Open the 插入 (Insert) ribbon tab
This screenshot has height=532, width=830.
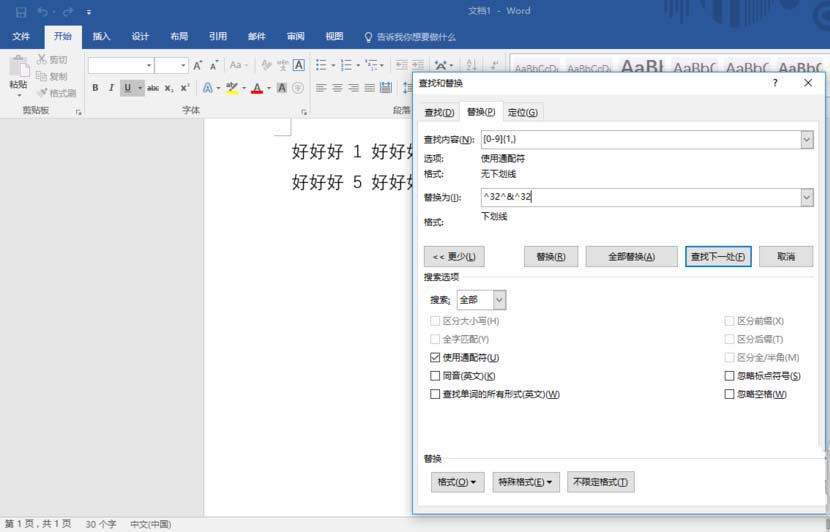pos(101,37)
